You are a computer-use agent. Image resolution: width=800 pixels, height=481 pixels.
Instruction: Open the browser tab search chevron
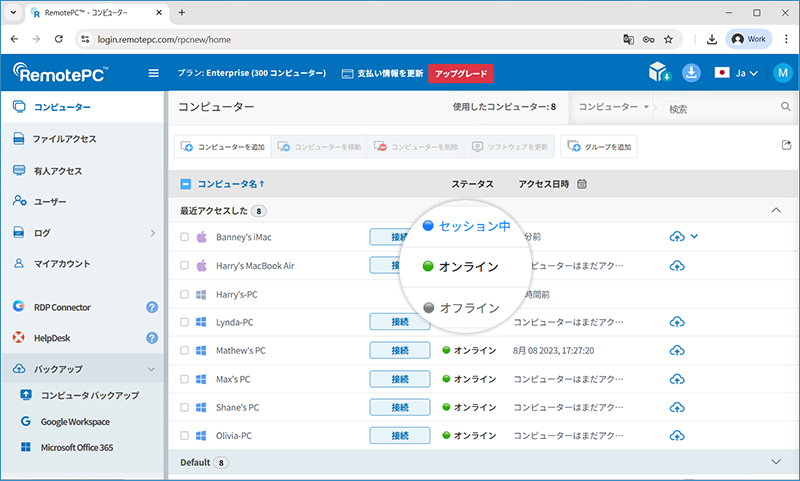pos(14,12)
